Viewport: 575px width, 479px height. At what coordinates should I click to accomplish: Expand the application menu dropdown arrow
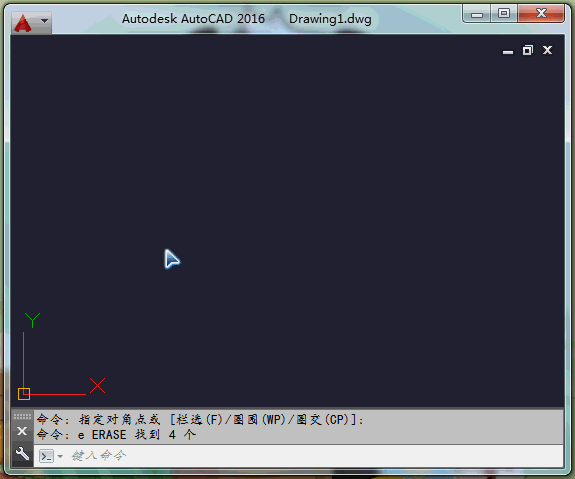[44, 21]
